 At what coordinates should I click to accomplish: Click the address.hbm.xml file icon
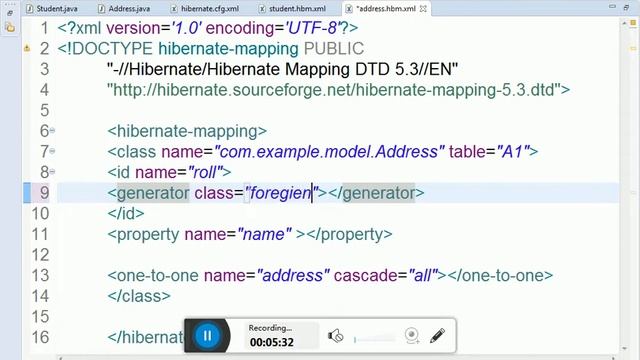[x=349, y=9]
